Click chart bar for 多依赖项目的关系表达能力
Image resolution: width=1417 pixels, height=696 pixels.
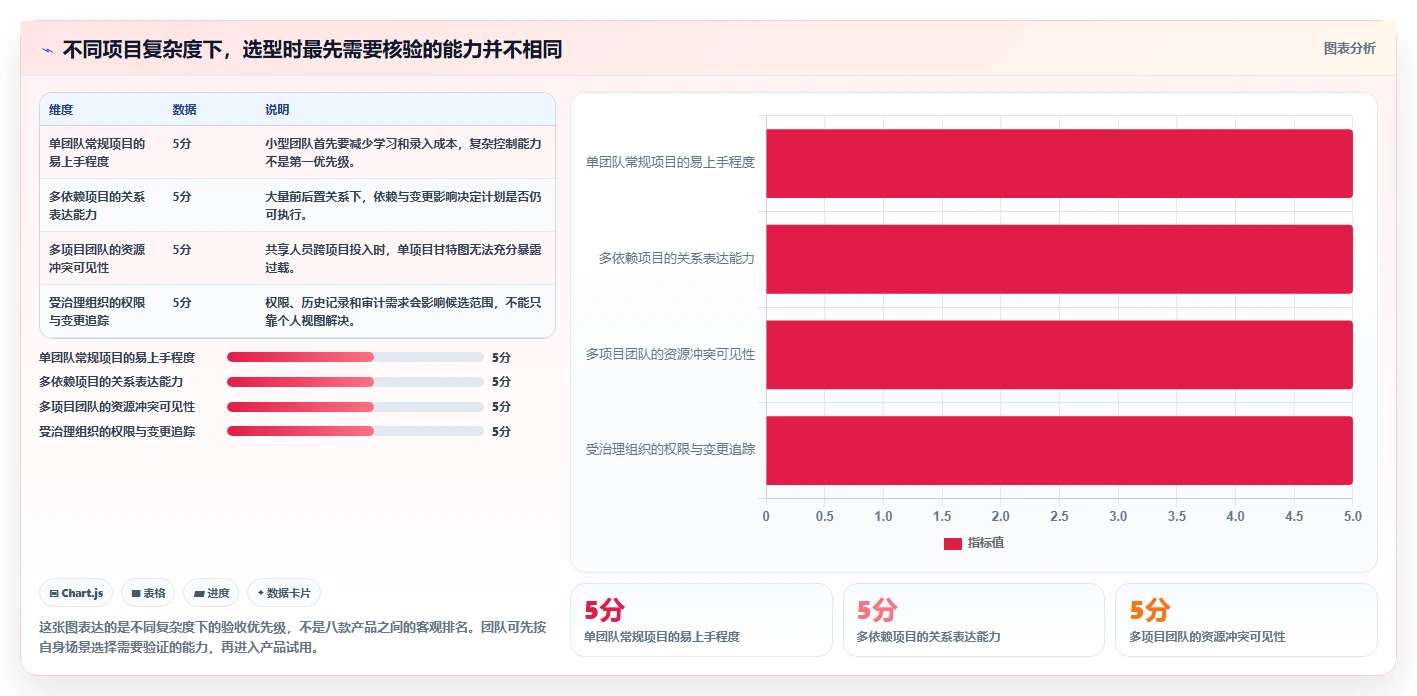click(x=1059, y=259)
